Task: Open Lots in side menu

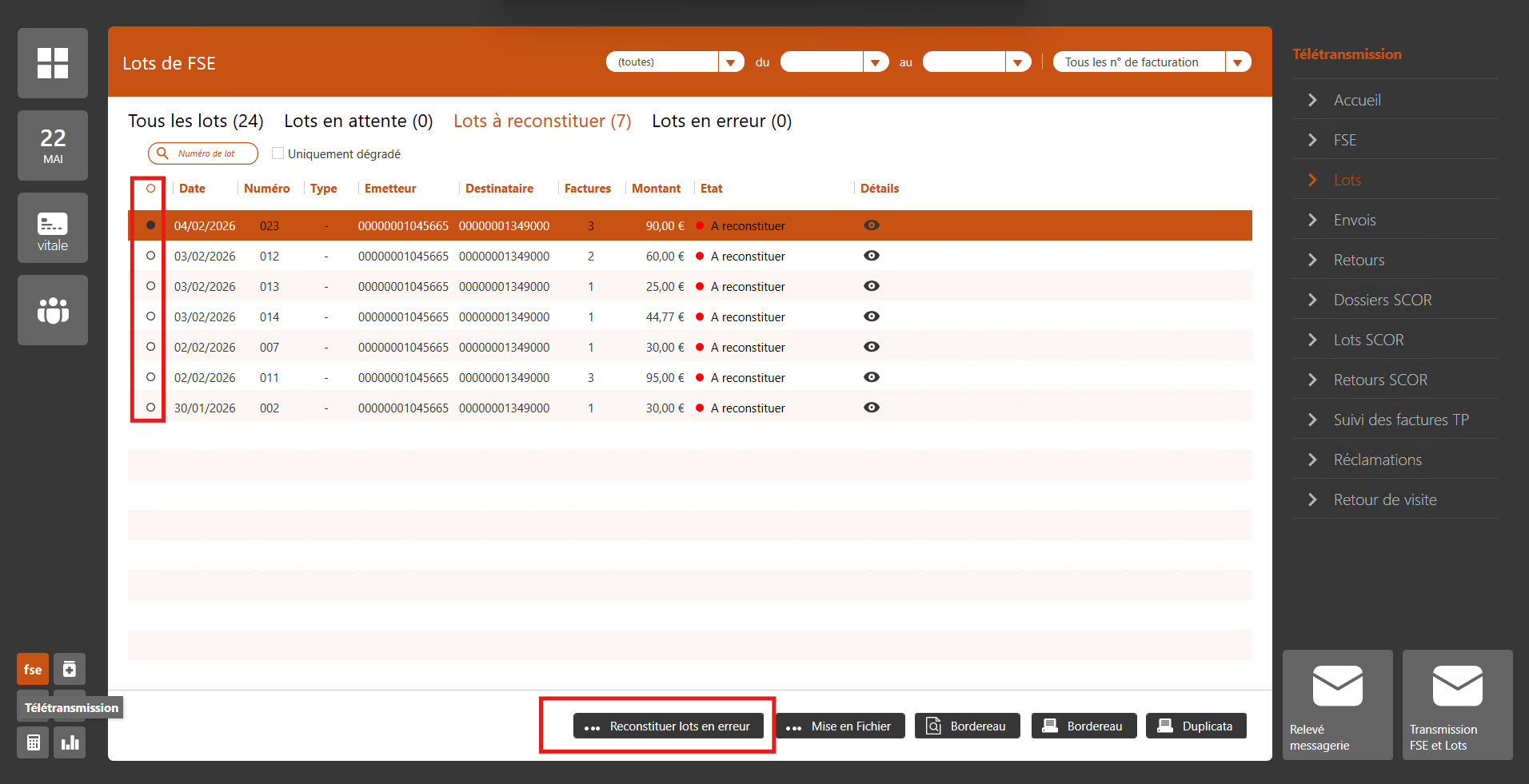Action: (1347, 180)
